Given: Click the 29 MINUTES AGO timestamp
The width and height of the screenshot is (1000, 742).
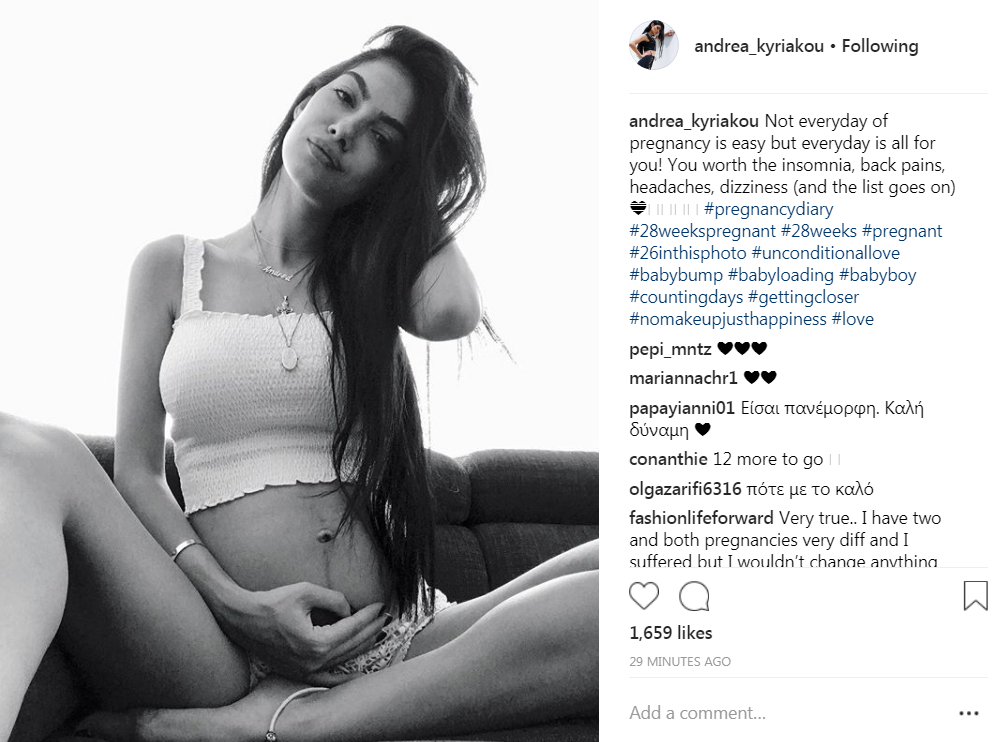Looking at the screenshot, I should tap(680, 662).
